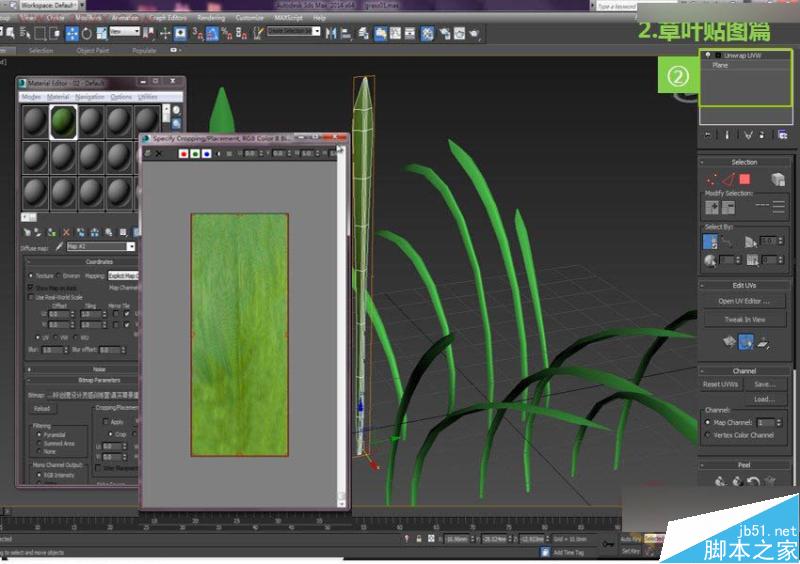Click the Align tool icon

(x=346, y=34)
